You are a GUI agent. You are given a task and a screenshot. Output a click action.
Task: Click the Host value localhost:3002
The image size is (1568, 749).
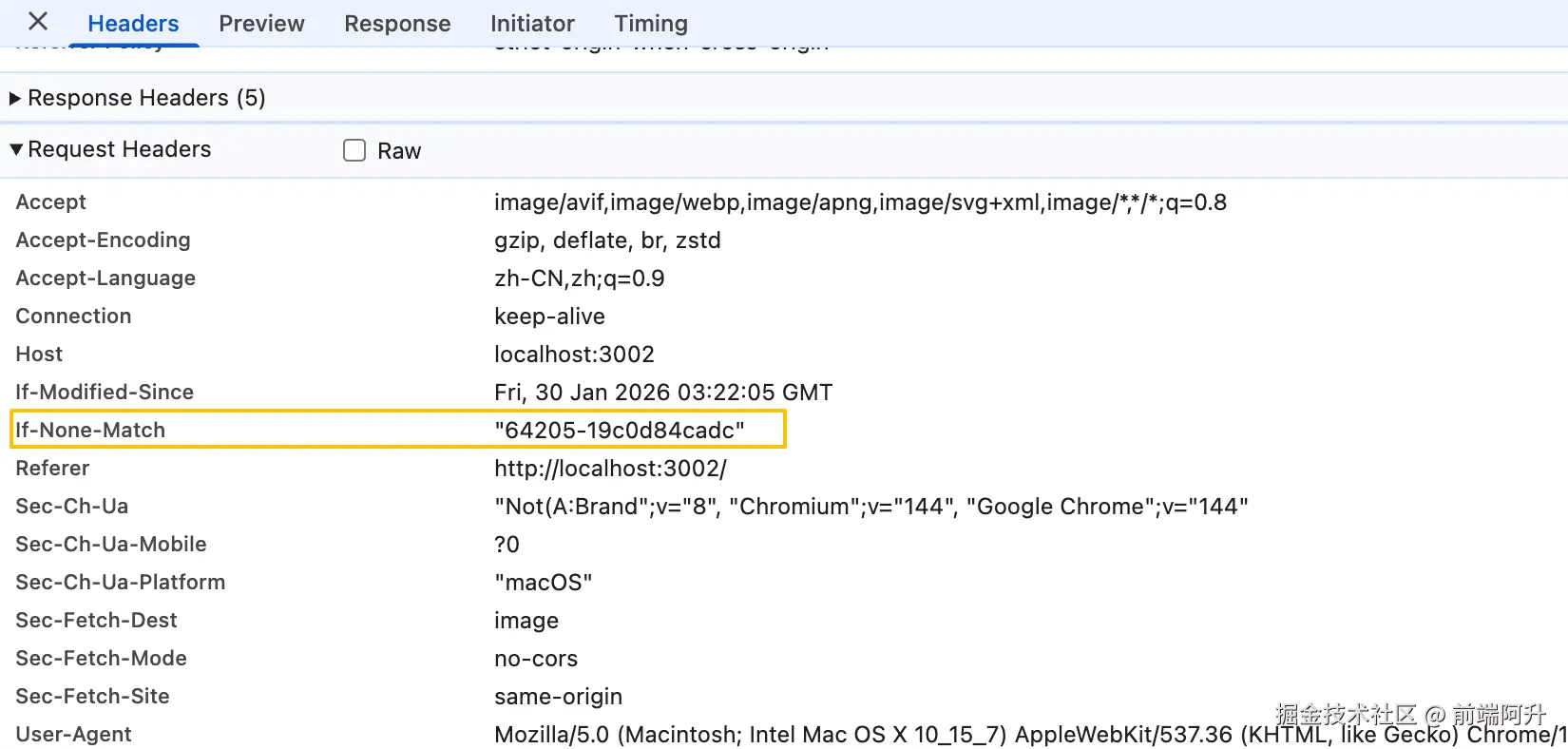574,354
